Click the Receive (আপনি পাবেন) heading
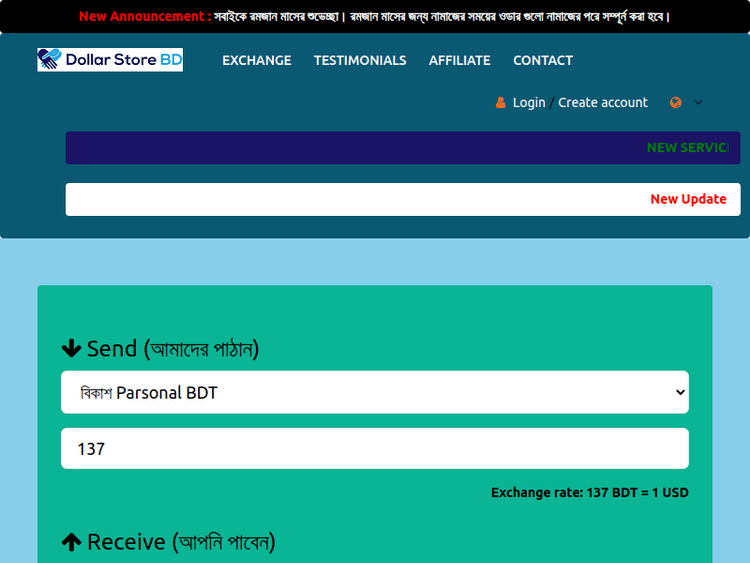Image resolution: width=750 pixels, height=563 pixels. pyautogui.click(x=180, y=542)
